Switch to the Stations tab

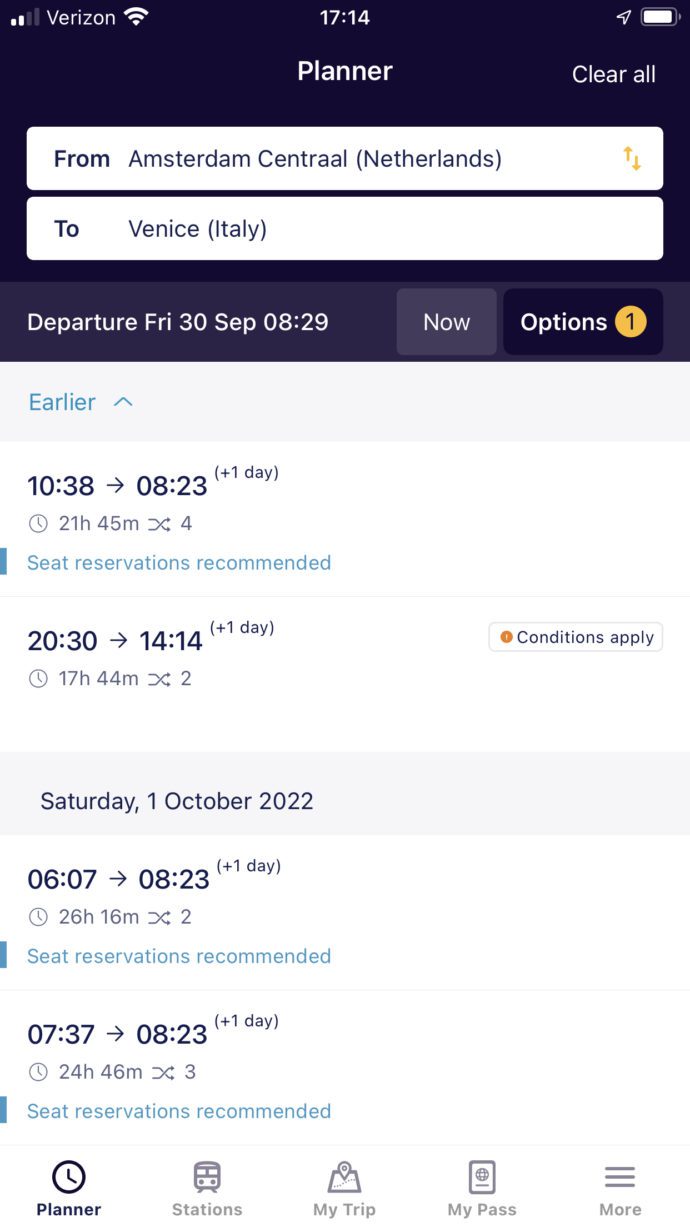207,1188
